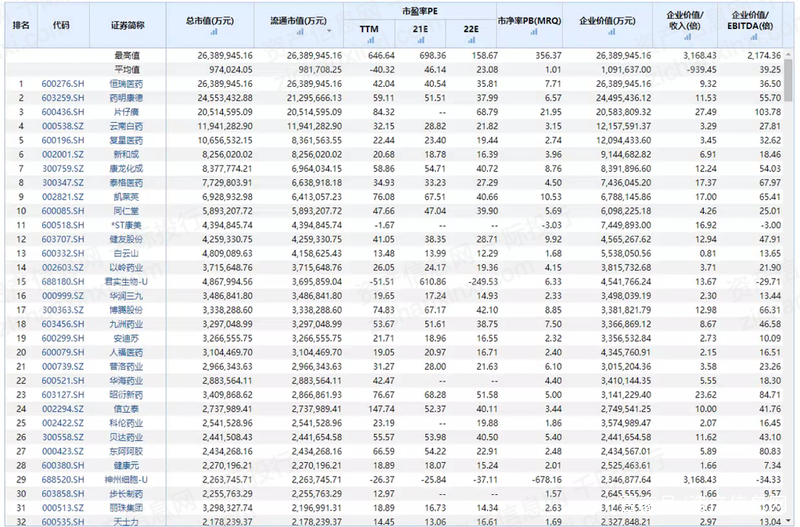Select security name 昭衍新药

[127, 395]
